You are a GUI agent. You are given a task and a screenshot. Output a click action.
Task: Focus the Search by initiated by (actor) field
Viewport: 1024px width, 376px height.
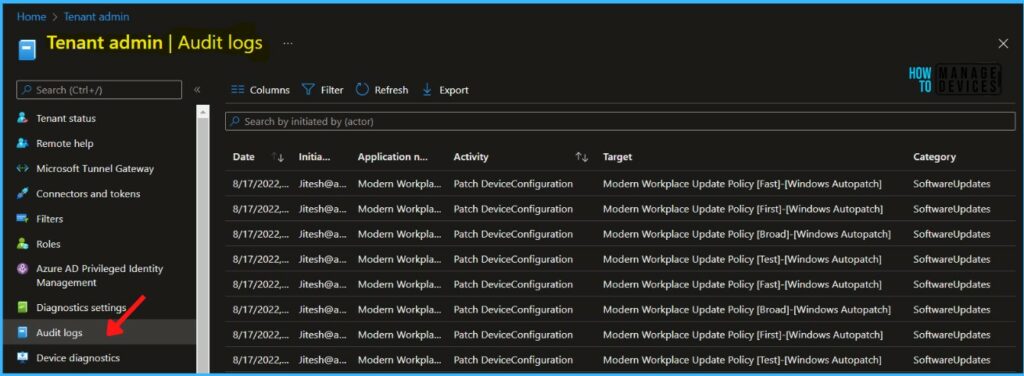click(620, 121)
